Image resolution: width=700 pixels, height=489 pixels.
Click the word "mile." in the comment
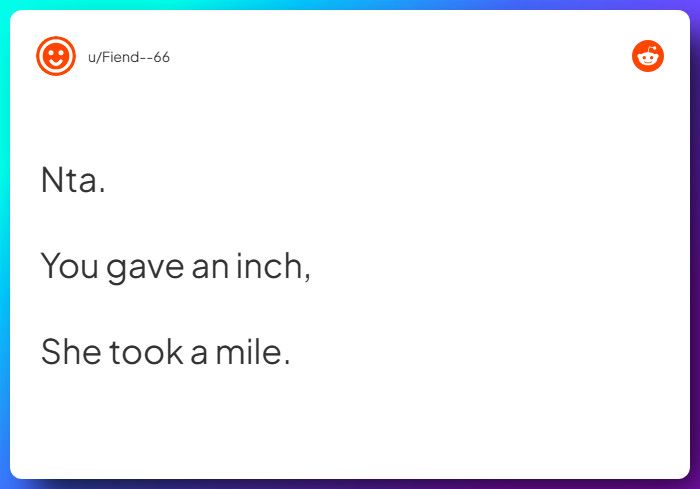point(253,352)
